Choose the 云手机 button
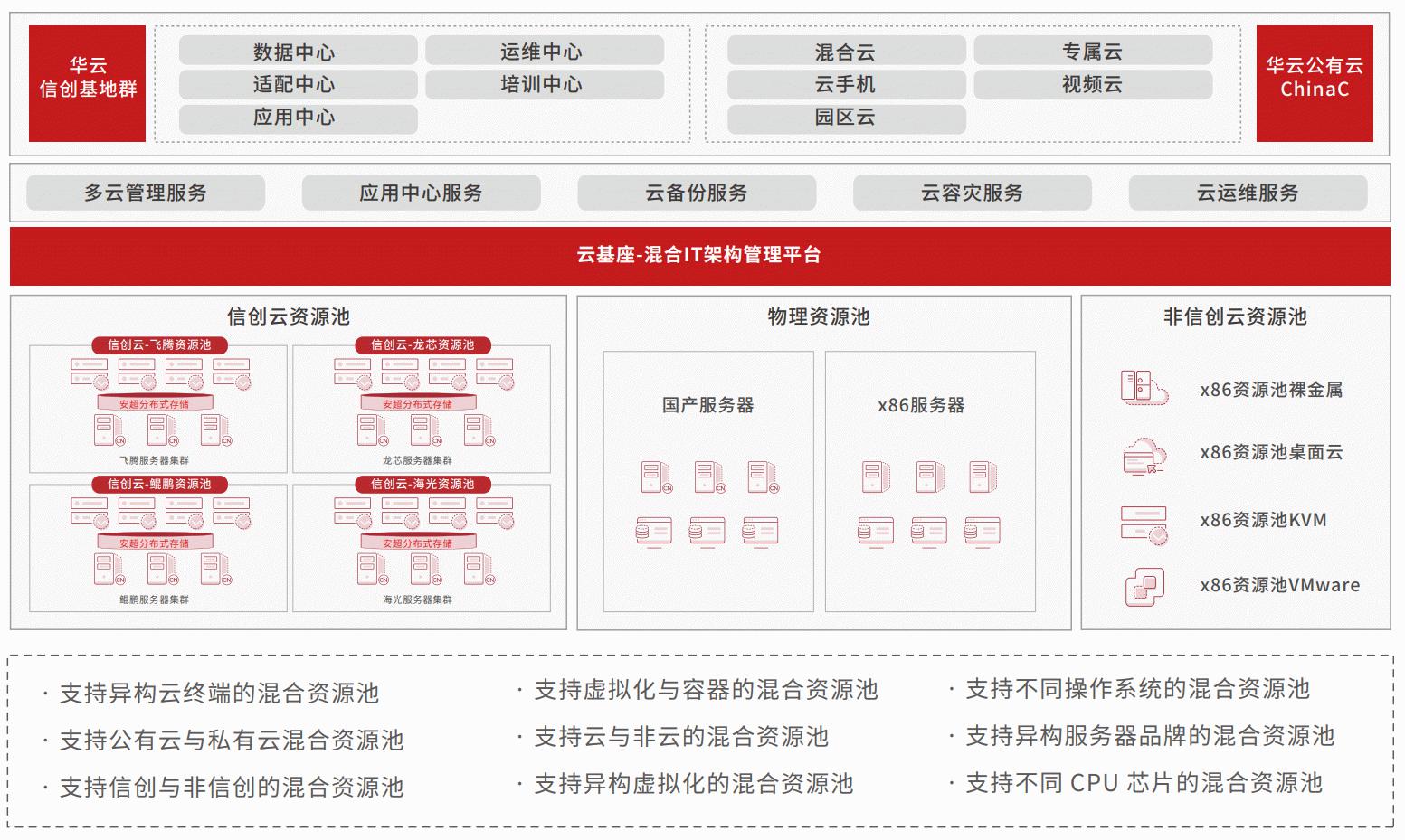This screenshot has height=840, width=1405. 846,84
